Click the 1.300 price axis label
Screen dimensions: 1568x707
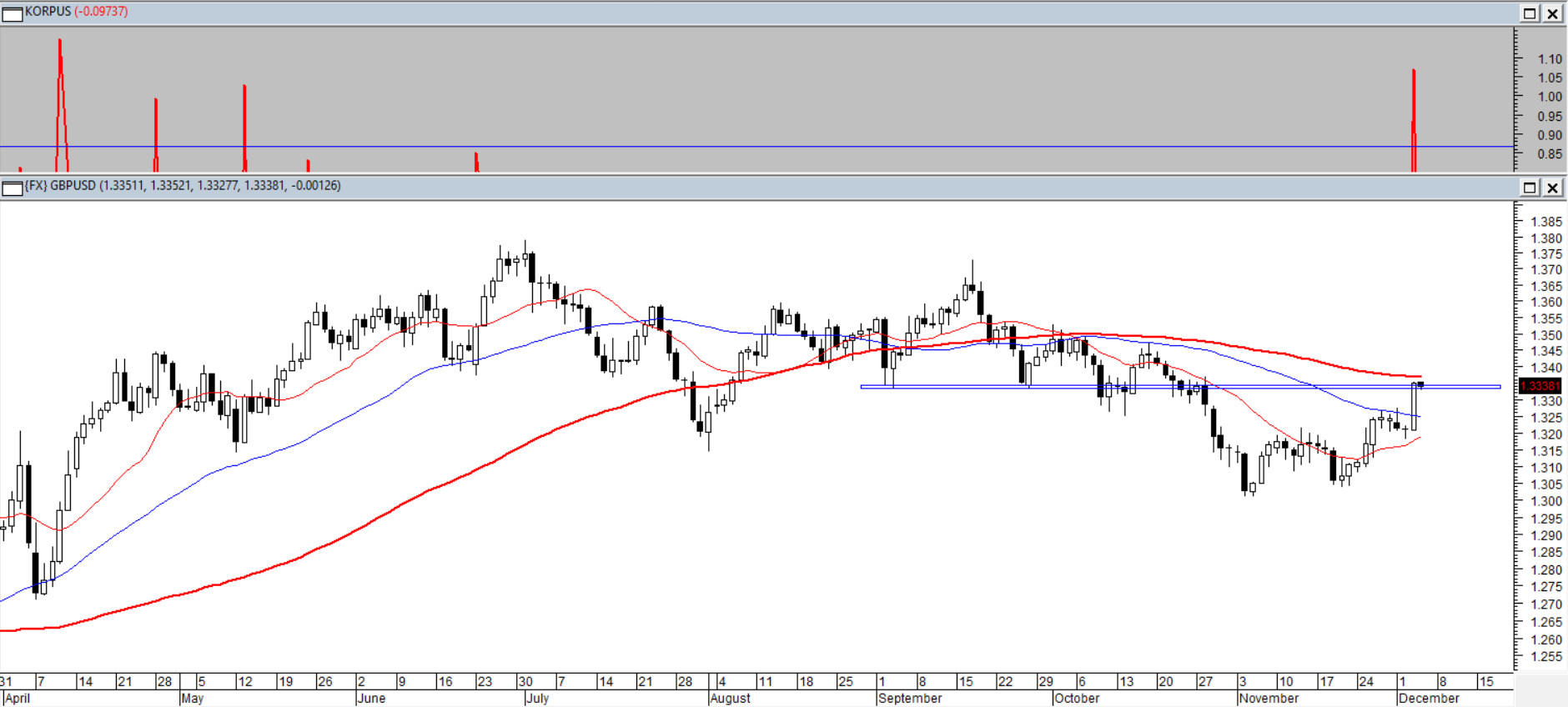1546,501
